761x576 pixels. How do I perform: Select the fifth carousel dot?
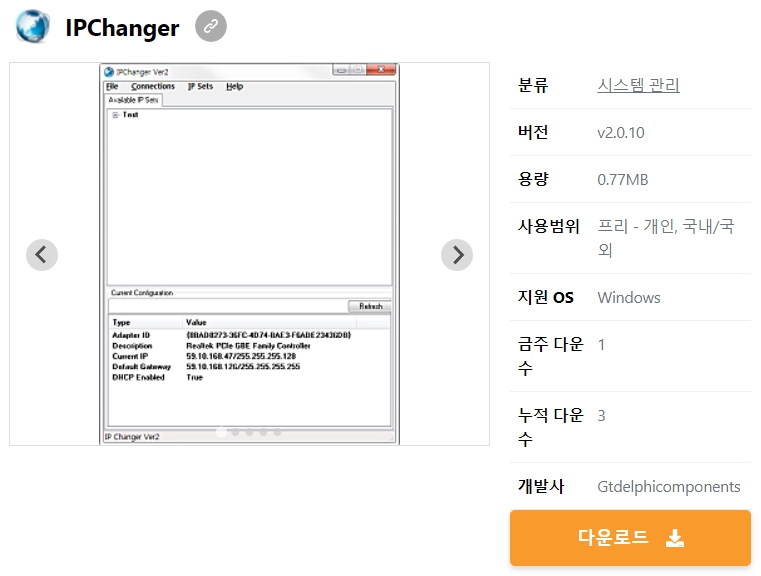click(x=277, y=432)
